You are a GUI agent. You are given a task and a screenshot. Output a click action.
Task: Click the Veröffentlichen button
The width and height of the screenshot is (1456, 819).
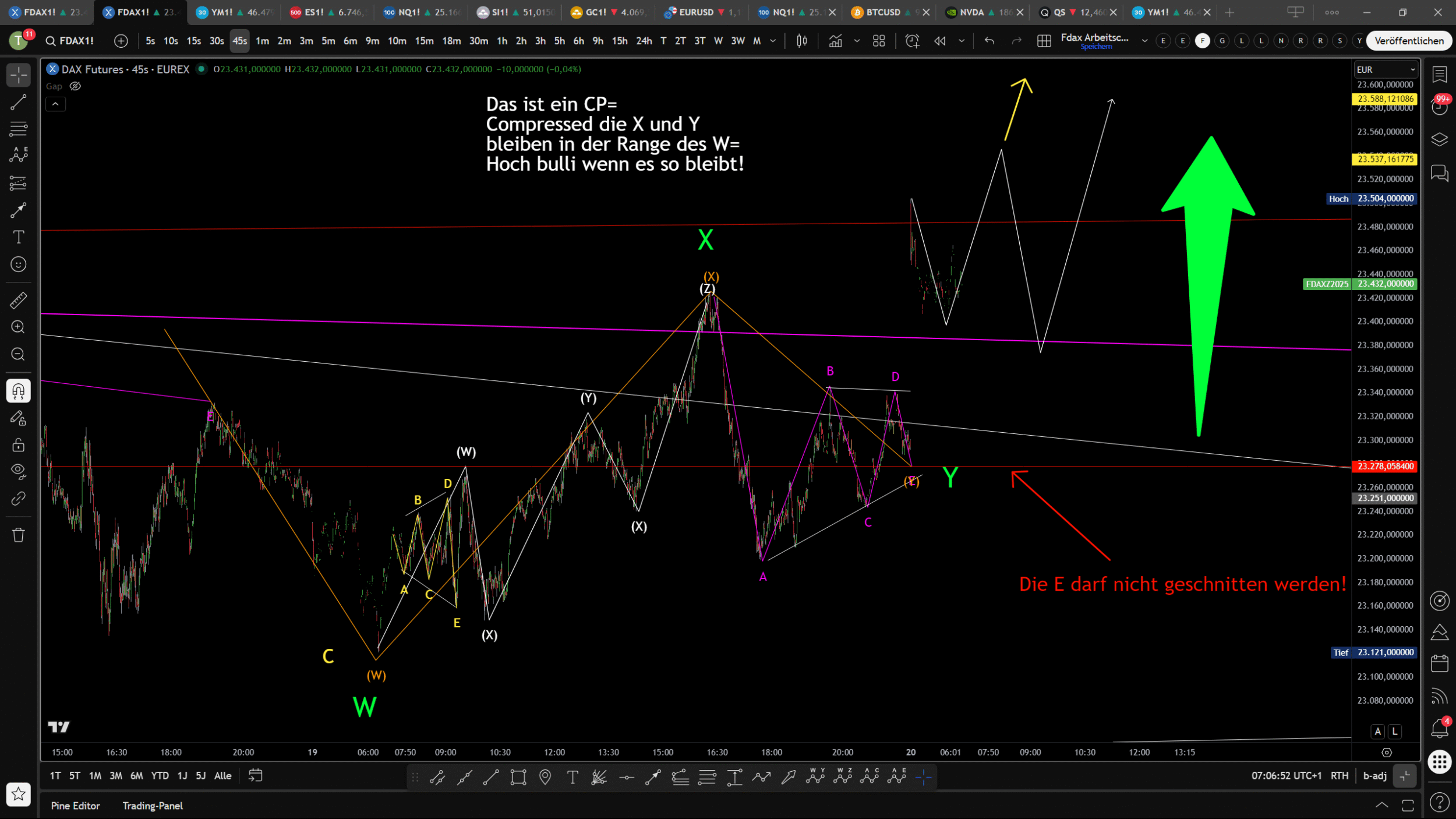click(1408, 41)
